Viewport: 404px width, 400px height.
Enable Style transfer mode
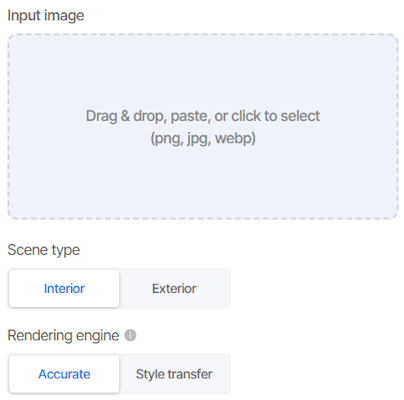tap(174, 374)
